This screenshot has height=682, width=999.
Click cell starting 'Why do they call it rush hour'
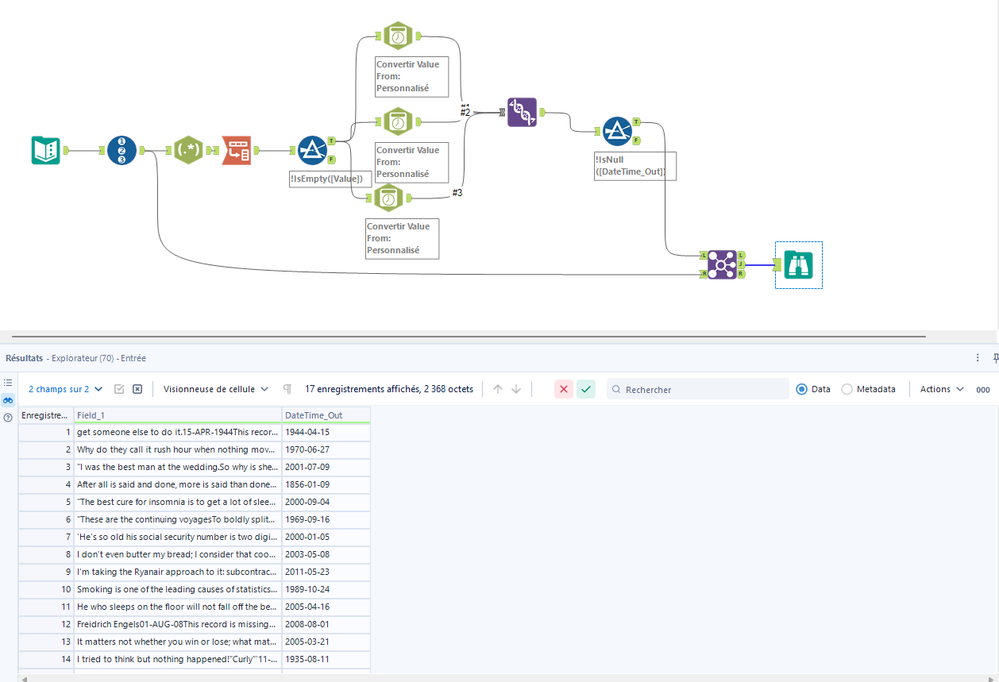(178, 449)
